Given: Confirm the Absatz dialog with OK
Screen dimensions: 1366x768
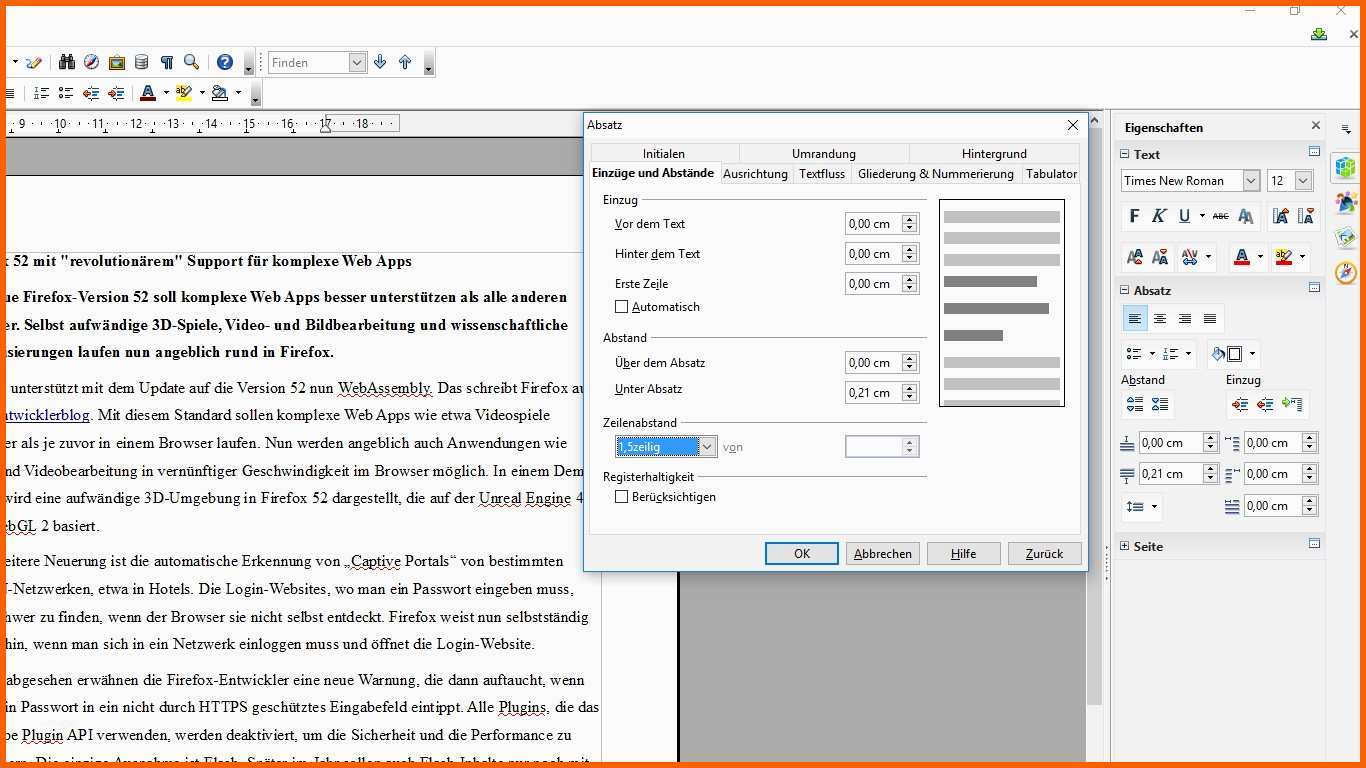Looking at the screenshot, I should point(802,553).
